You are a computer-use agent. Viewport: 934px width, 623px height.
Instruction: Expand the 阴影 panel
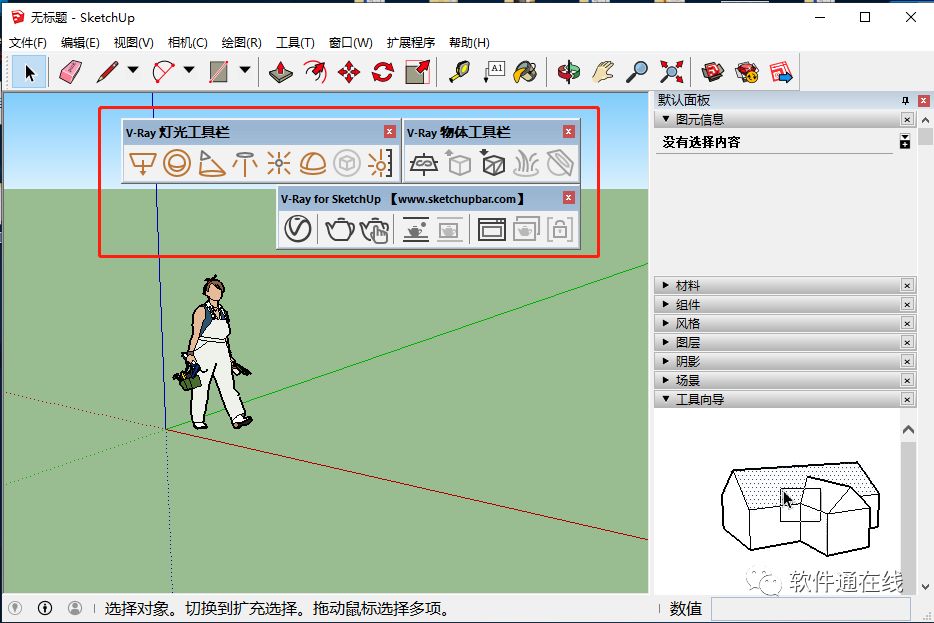pos(666,361)
